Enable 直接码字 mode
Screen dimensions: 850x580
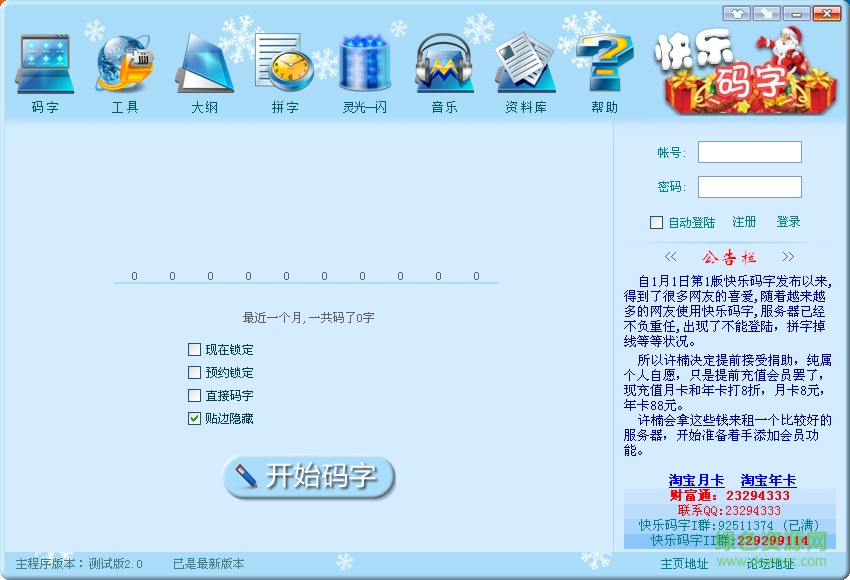[x=195, y=394]
